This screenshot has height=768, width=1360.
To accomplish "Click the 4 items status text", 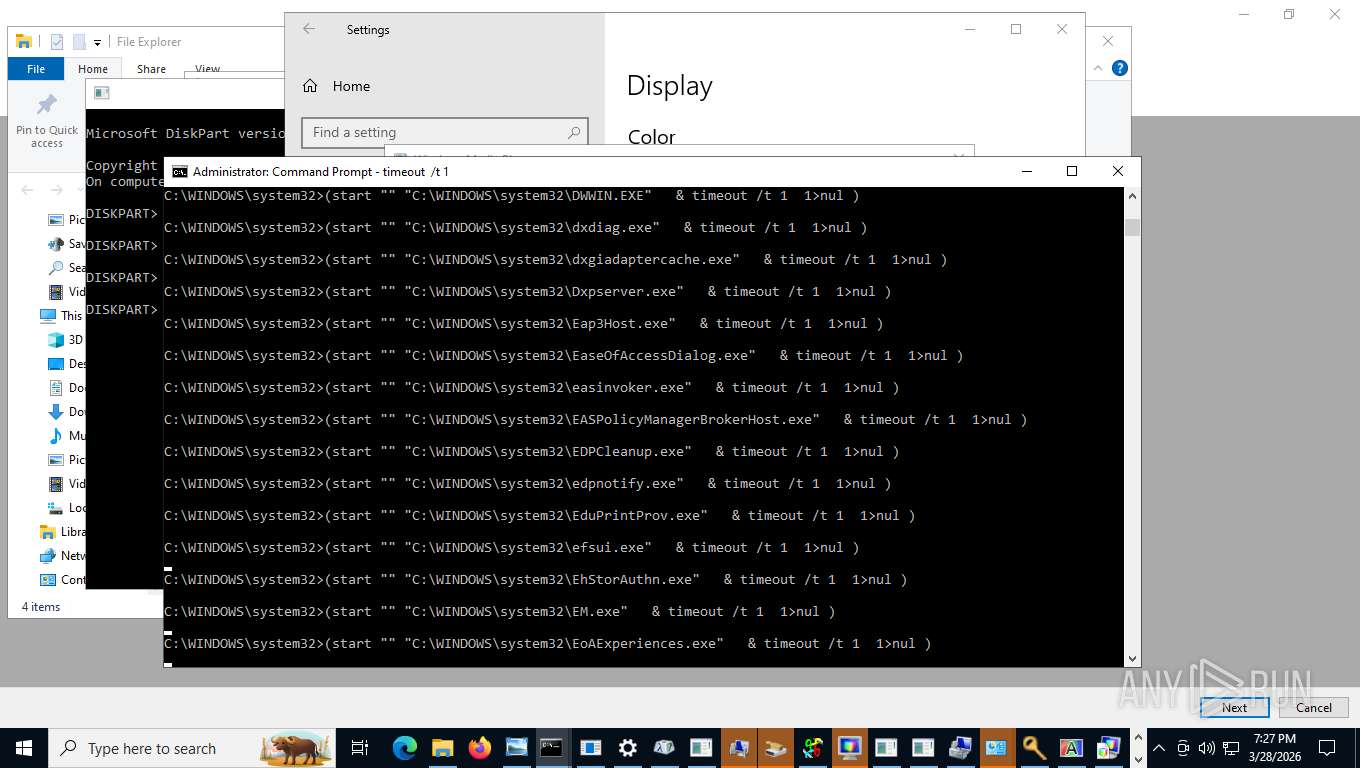I will click(x=41, y=607).
